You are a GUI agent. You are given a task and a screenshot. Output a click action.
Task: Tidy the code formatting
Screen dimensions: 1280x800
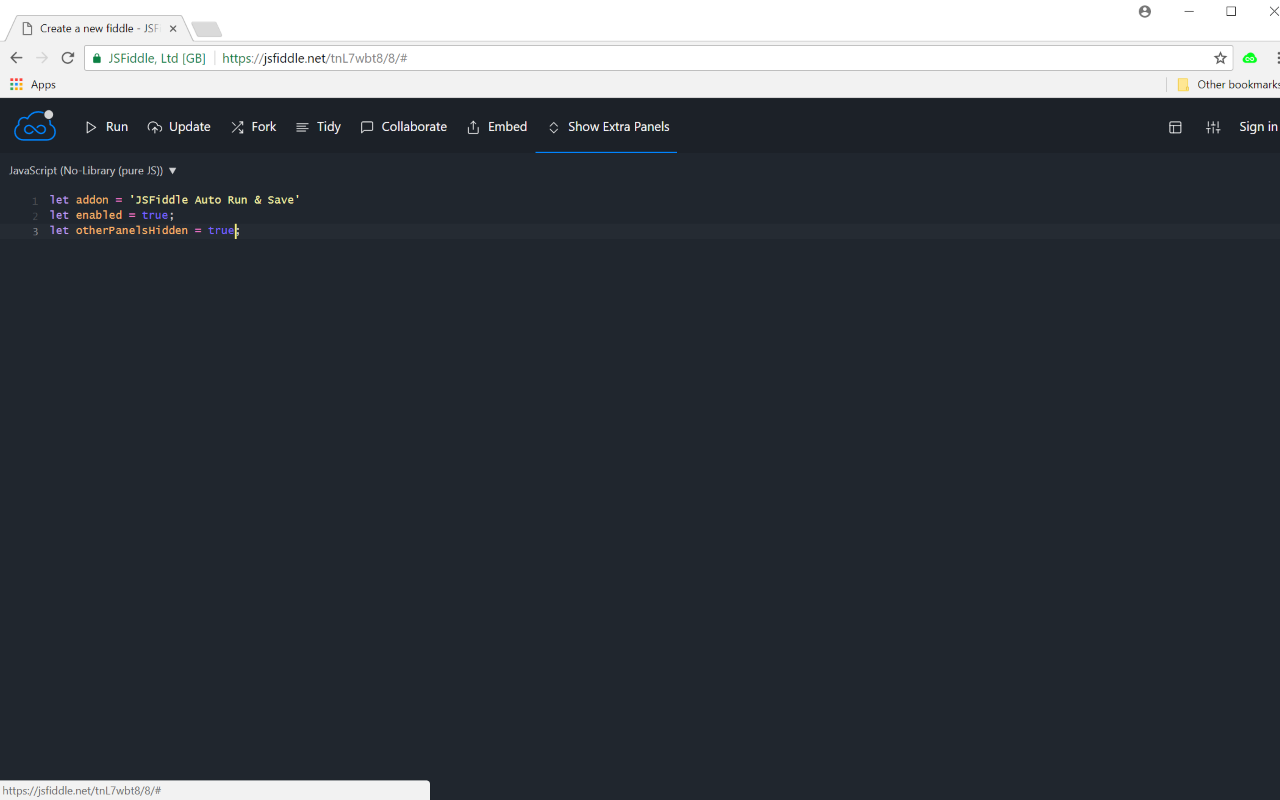tap(318, 127)
